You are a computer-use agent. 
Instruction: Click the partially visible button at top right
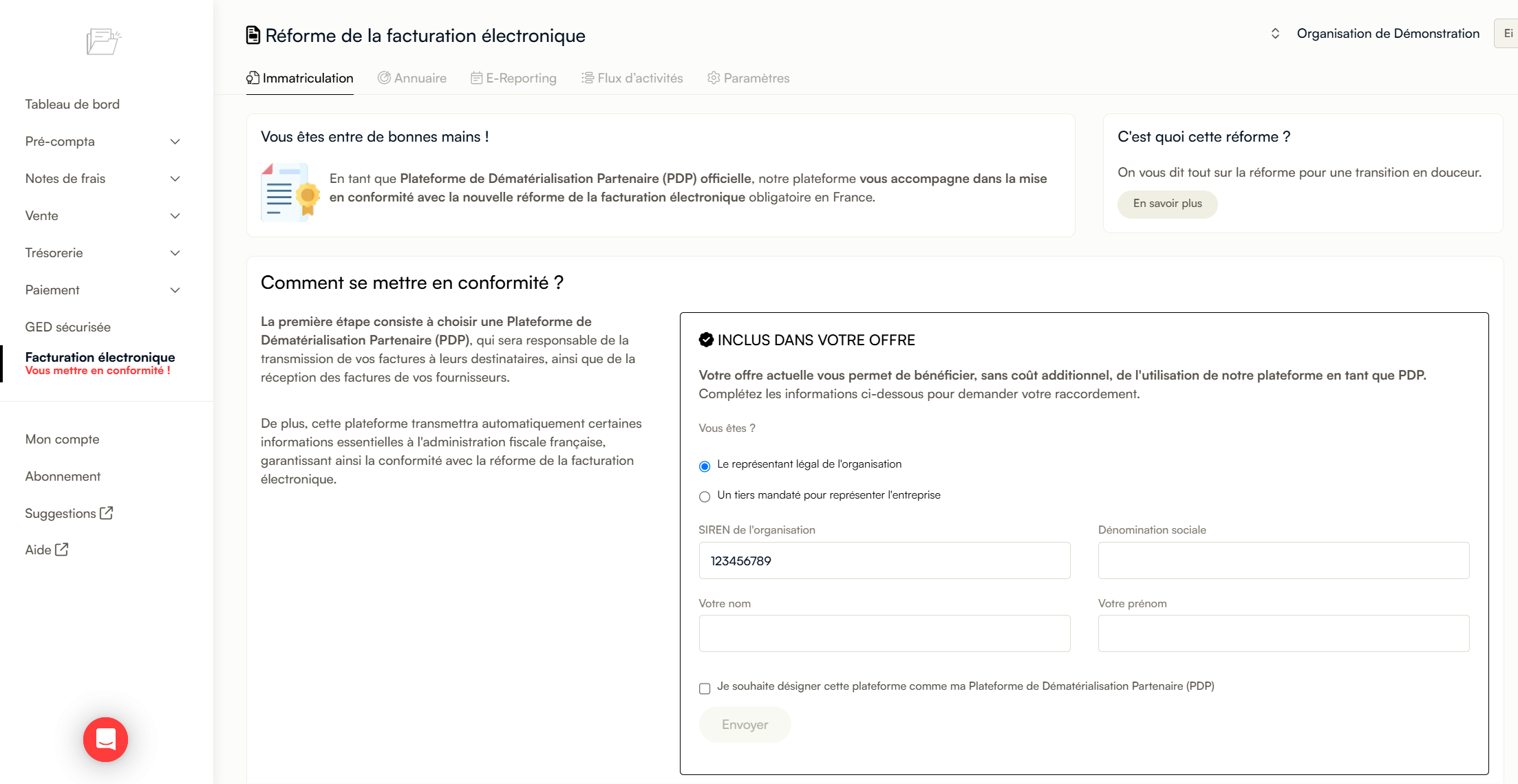pyautogui.click(x=1506, y=34)
